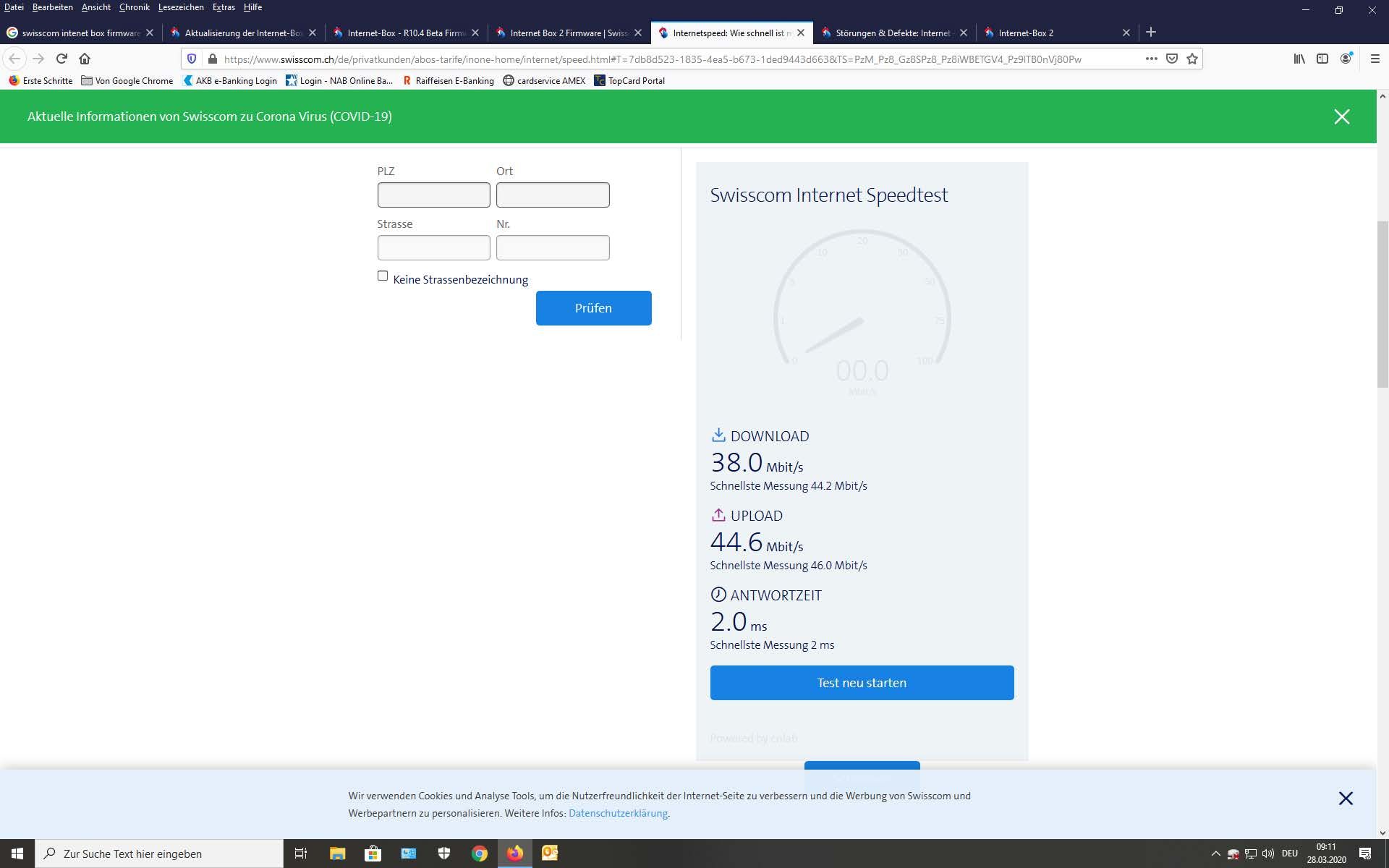Open the Extras menu
The width and height of the screenshot is (1389, 868).
(x=224, y=7)
